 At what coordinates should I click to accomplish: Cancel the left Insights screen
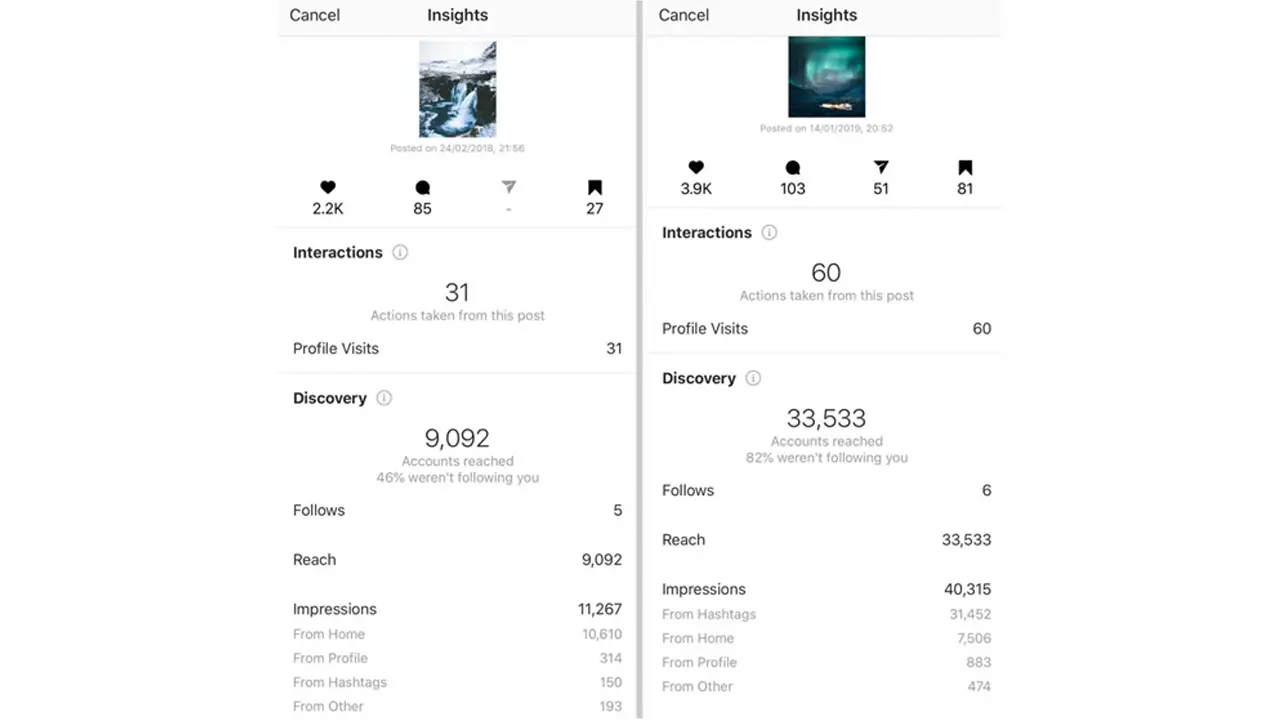pyautogui.click(x=315, y=15)
